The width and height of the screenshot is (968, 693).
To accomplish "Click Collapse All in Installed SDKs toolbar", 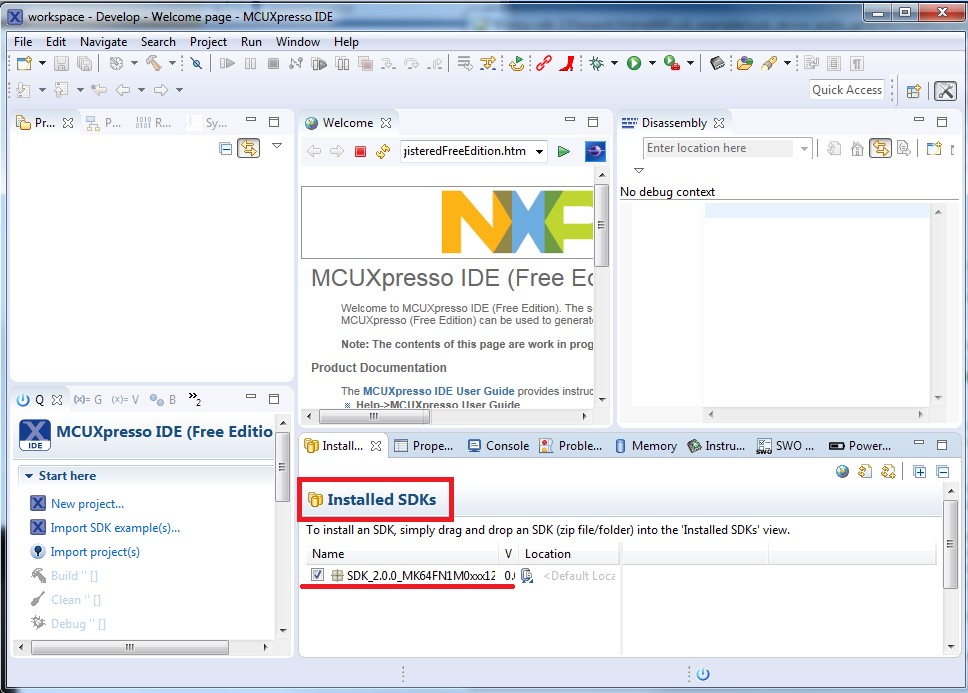I will 943,472.
